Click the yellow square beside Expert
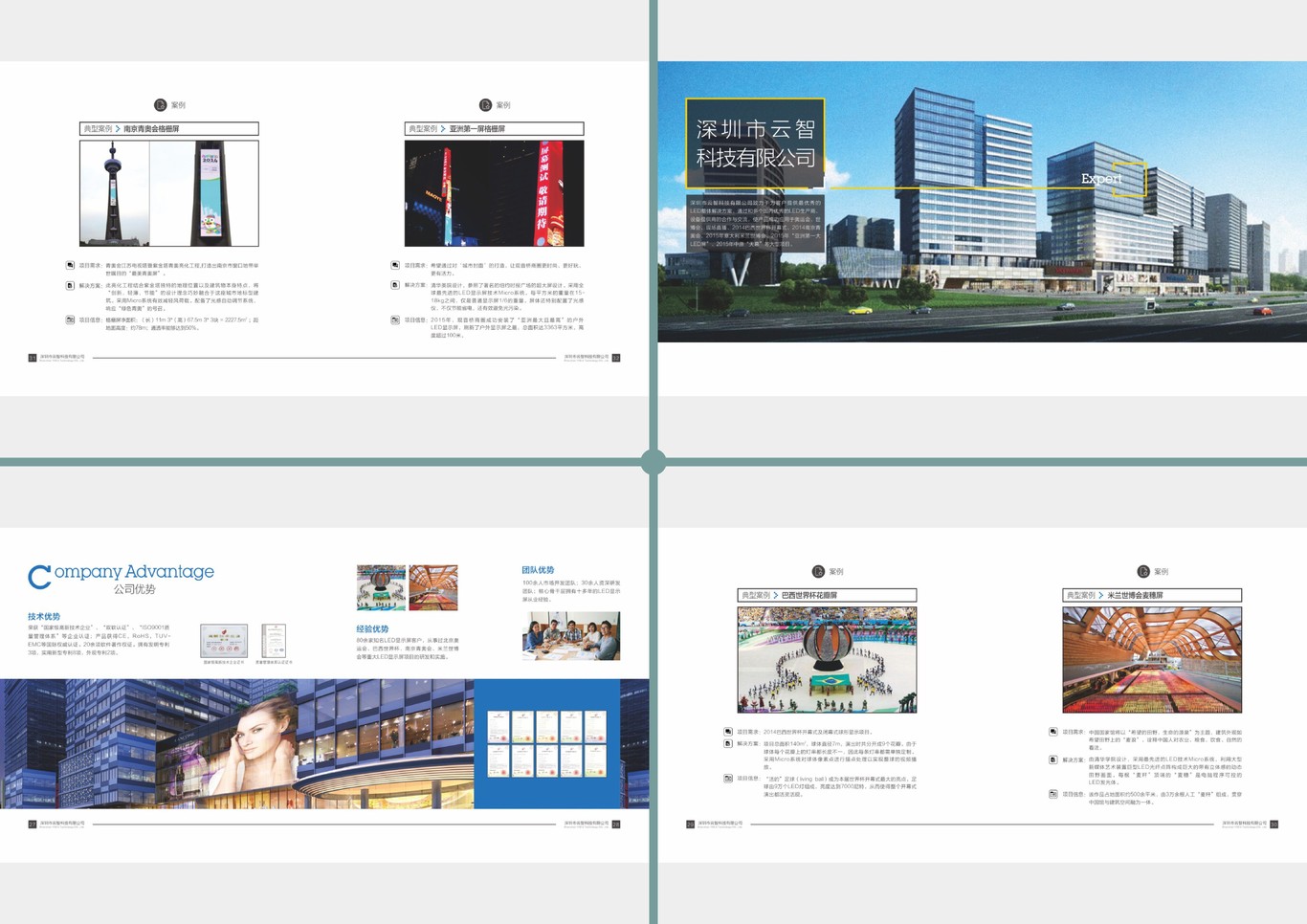The height and width of the screenshot is (924, 1307). click(x=1130, y=180)
